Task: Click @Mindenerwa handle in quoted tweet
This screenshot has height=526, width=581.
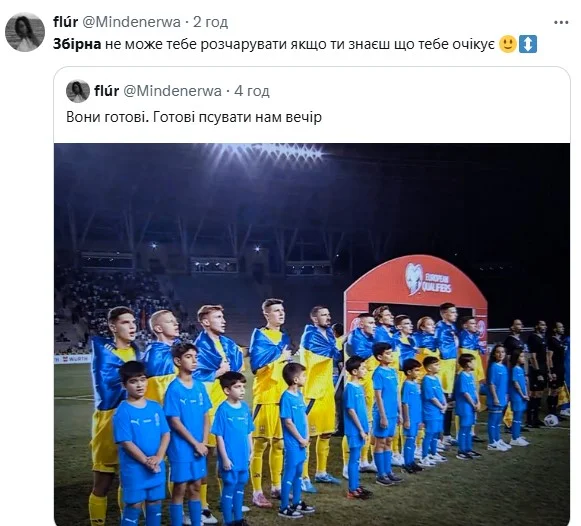Action: (x=172, y=91)
